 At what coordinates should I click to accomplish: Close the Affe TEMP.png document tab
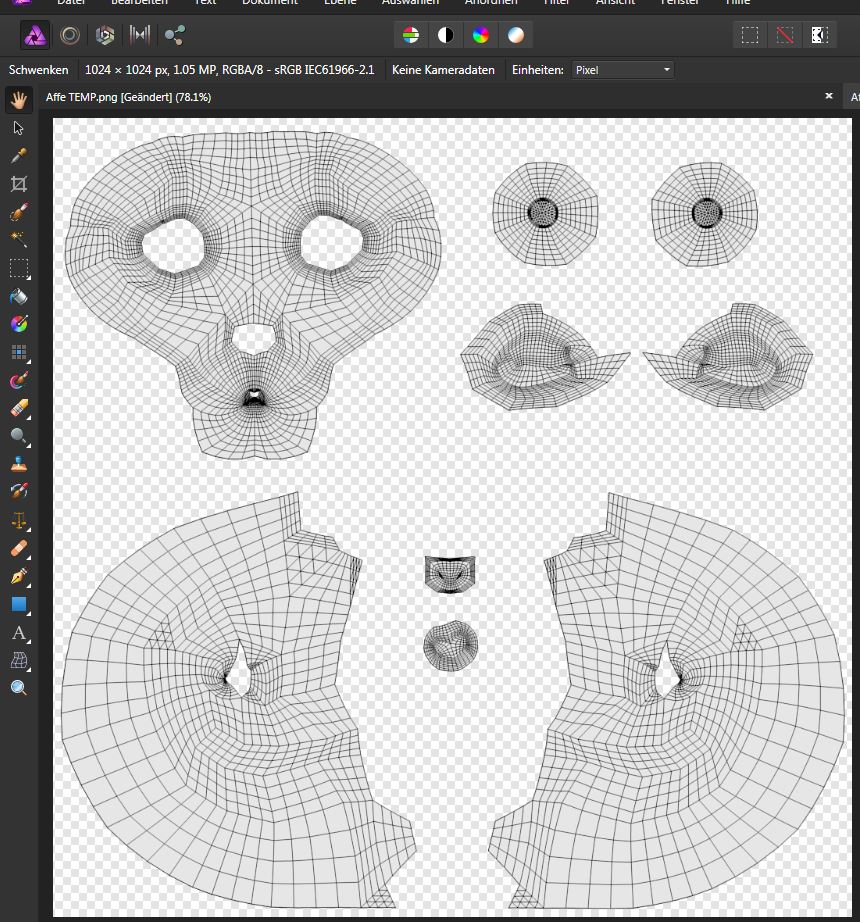pos(828,96)
